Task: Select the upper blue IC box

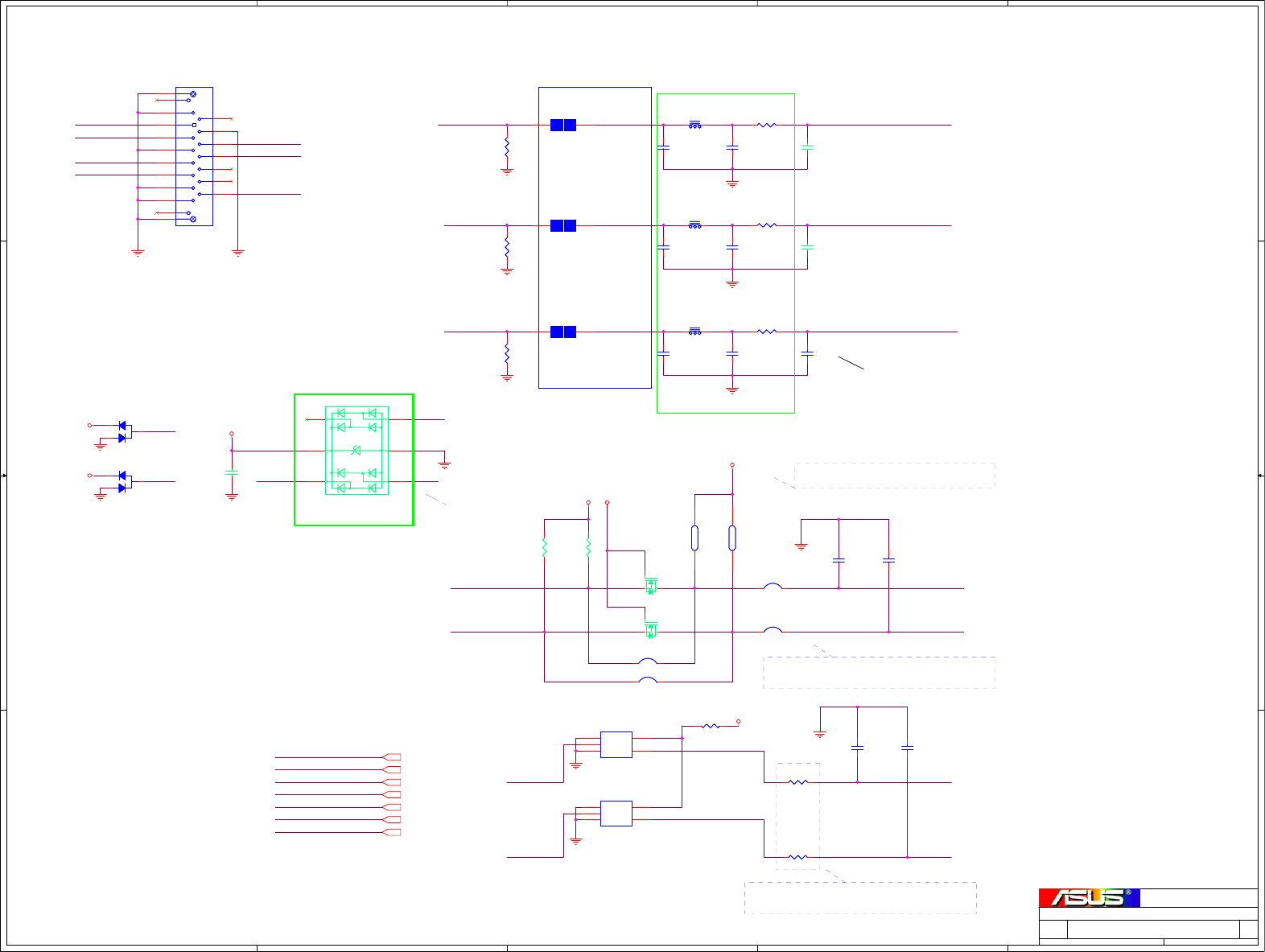Action: (616, 744)
